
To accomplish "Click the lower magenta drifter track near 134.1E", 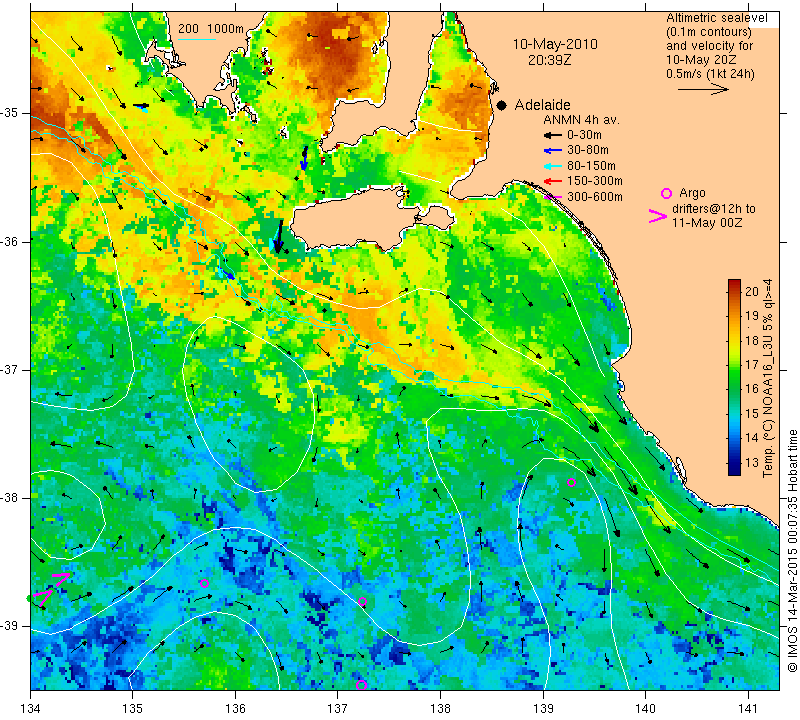I will click(43, 598).
